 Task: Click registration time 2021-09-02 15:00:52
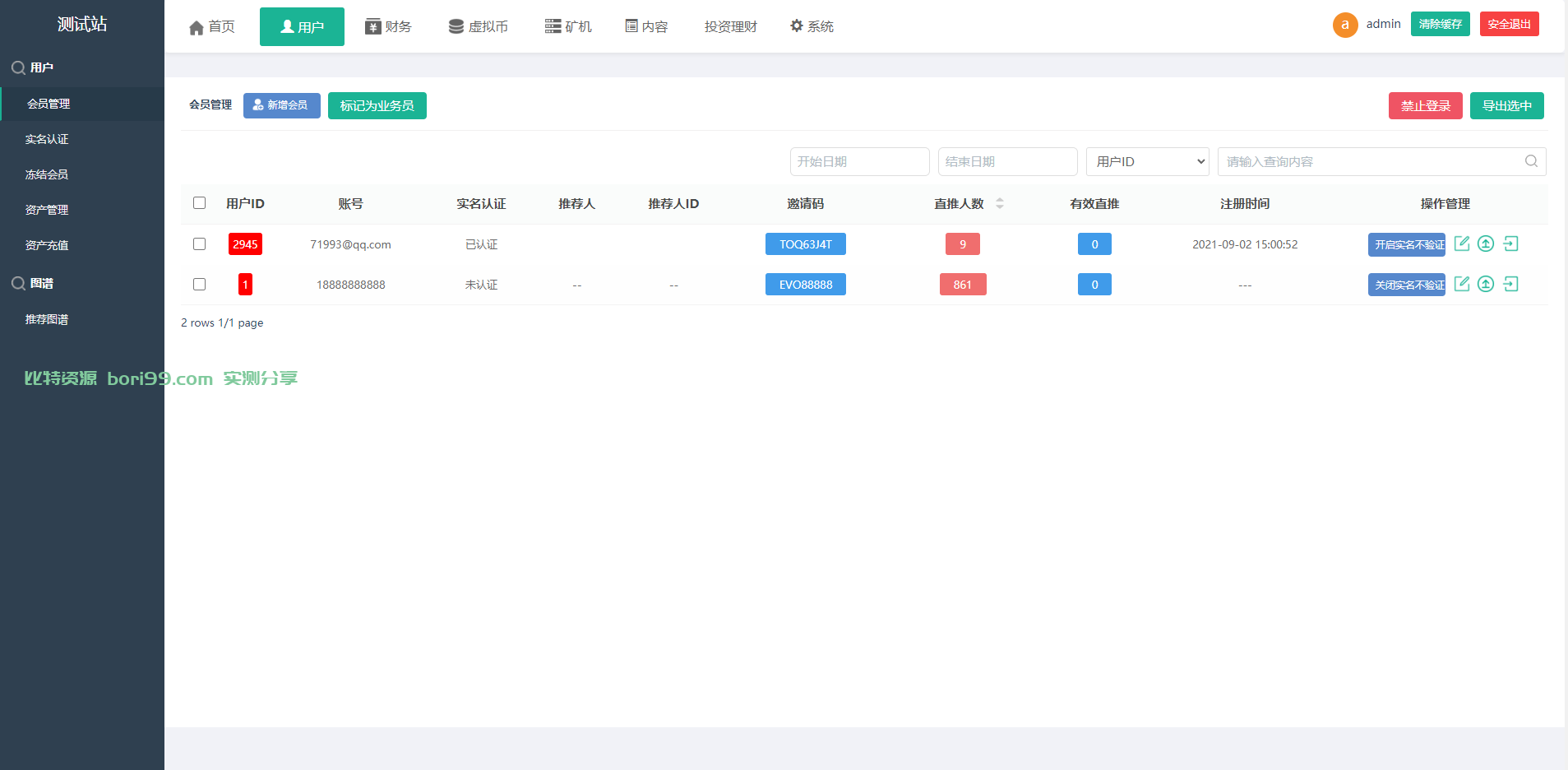pos(1245,244)
